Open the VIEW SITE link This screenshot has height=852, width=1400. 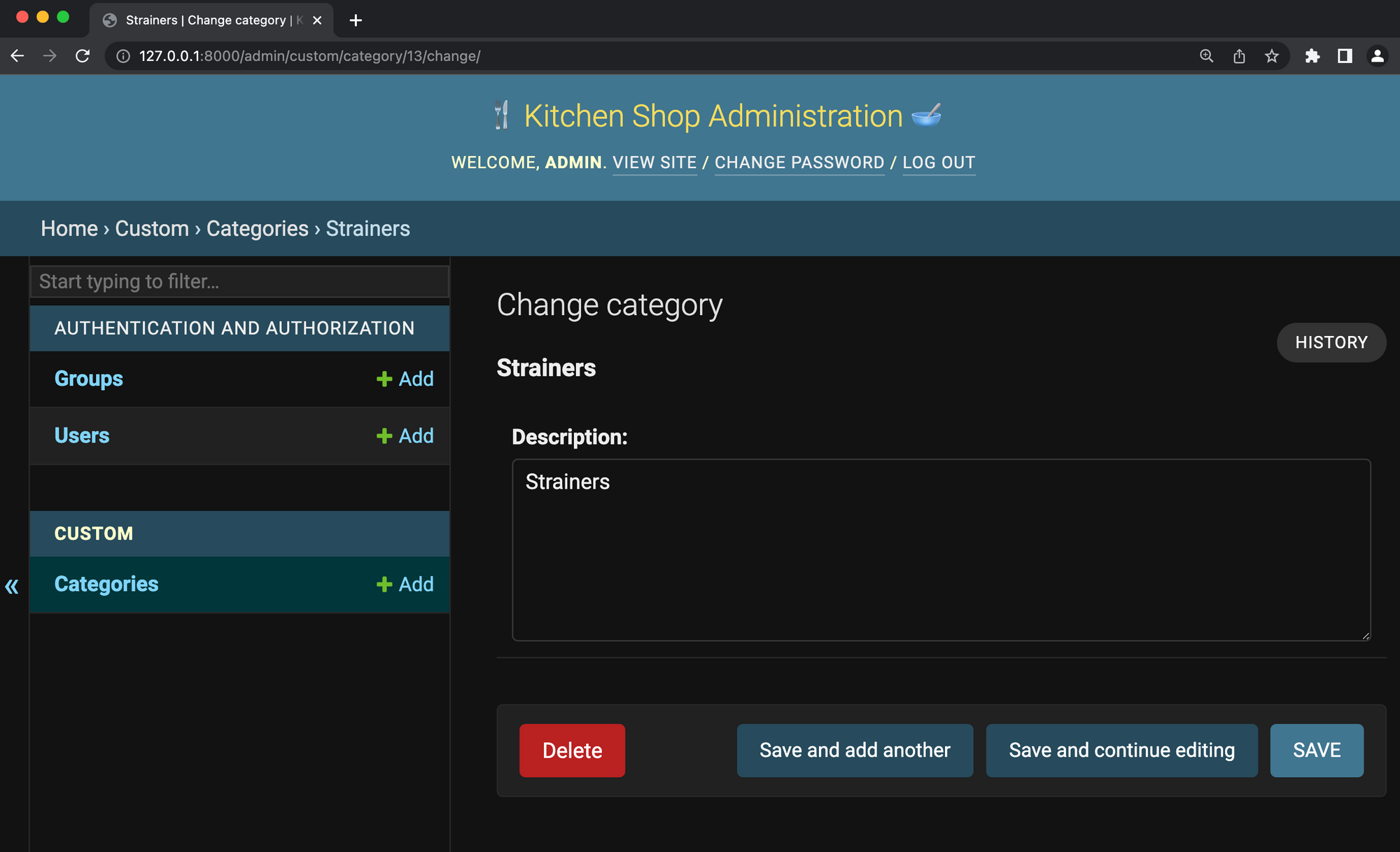click(x=654, y=162)
